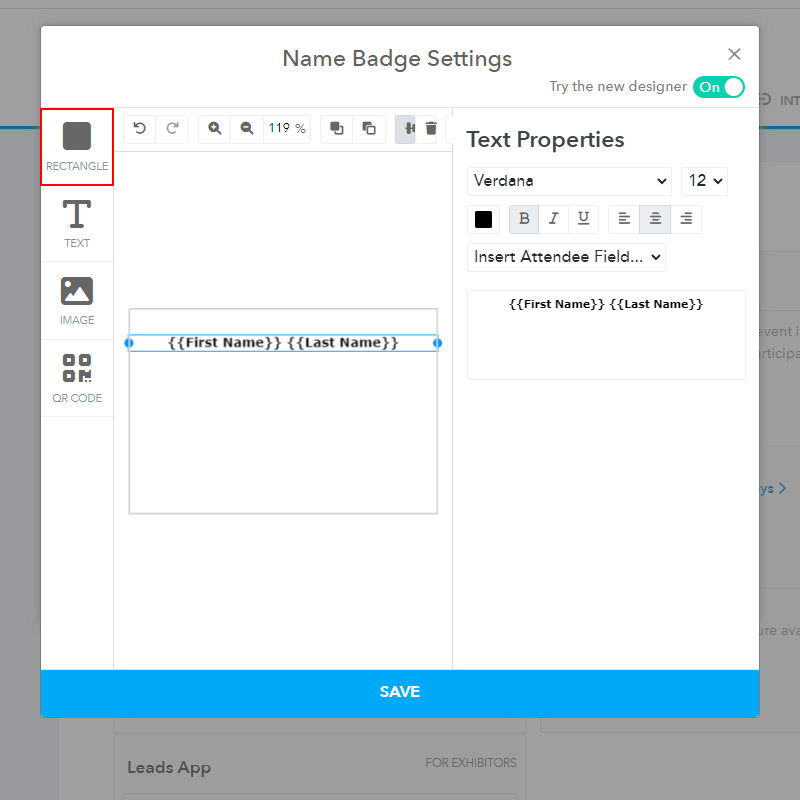Zoom in on the badge canvas
The image size is (800, 800).
click(215, 128)
